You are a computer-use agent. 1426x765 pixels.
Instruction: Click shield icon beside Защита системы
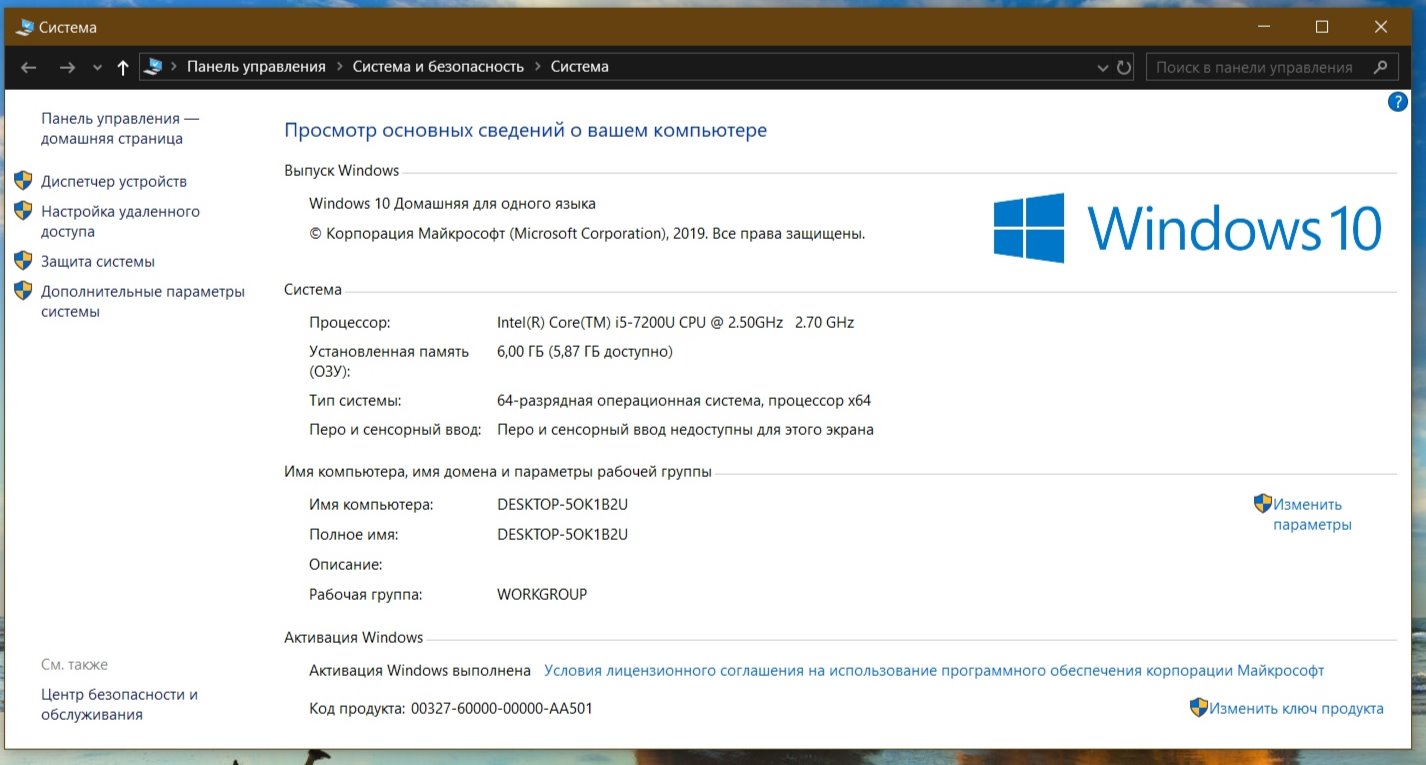tap(23, 261)
